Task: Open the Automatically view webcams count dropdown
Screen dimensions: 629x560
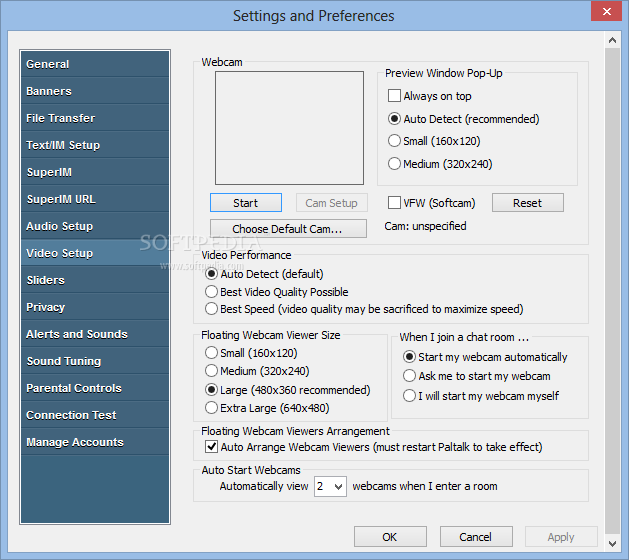Action: (330, 486)
